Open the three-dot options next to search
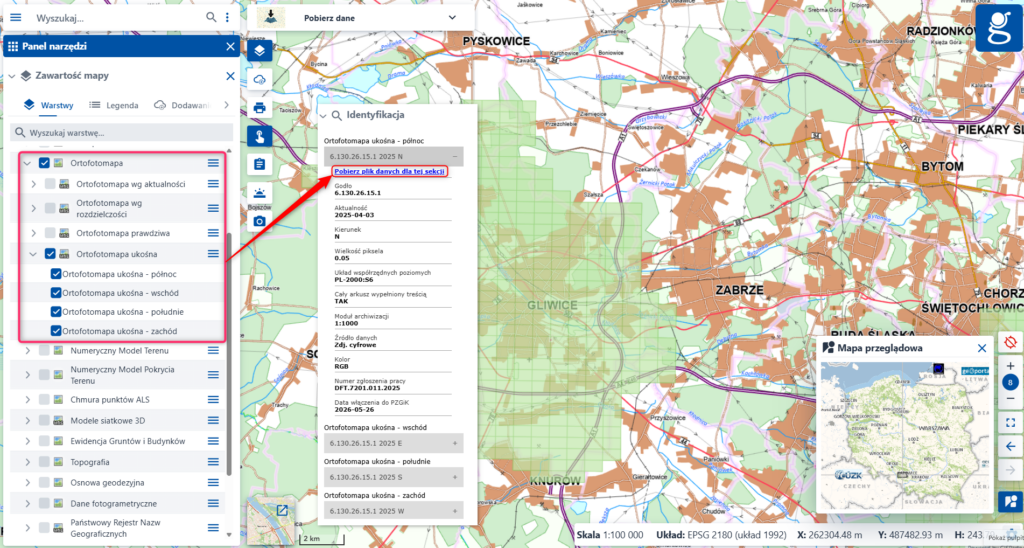Image resolution: width=1024 pixels, height=548 pixels. [x=227, y=18]
